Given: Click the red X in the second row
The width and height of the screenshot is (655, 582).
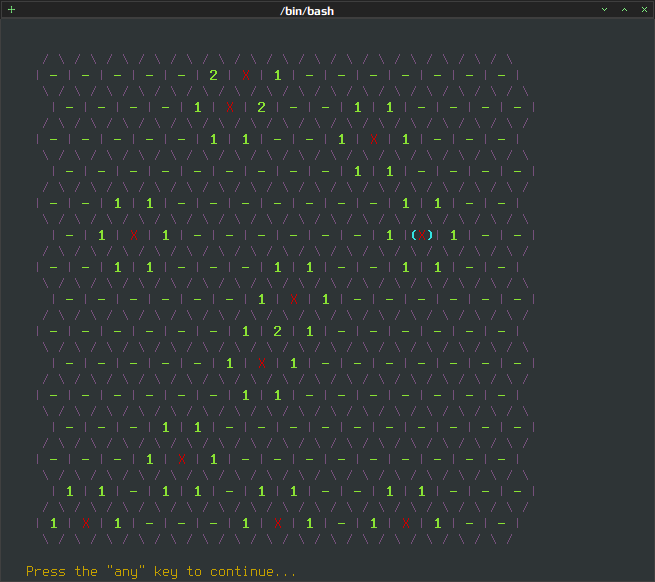Looking at the screenshot, I should point(230,107).
